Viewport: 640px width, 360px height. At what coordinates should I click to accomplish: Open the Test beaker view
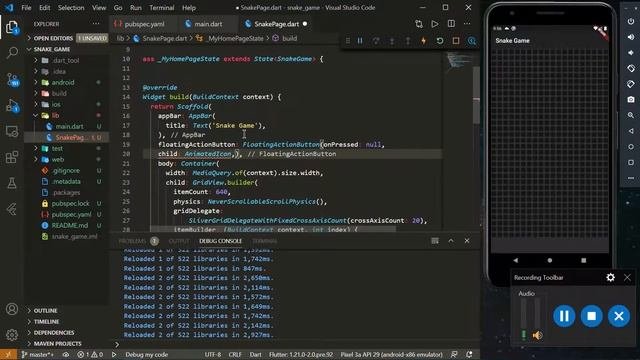[12, 183]
